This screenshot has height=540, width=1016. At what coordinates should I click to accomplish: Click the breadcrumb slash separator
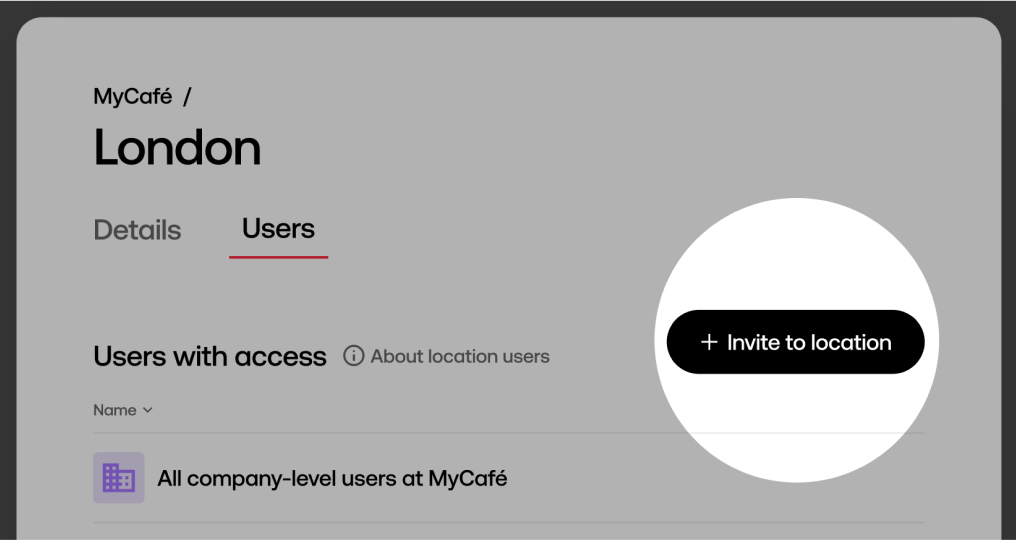tap(187, 97)
